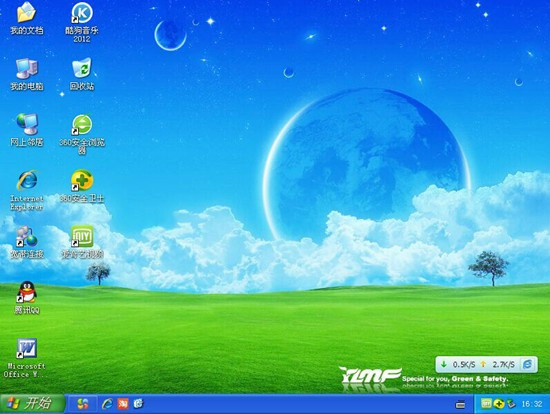
Task: Click the colorful quick launch icon beside Start
Action: (83, 404)
